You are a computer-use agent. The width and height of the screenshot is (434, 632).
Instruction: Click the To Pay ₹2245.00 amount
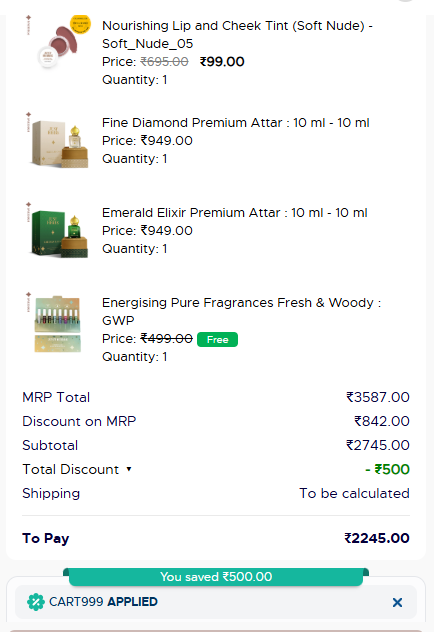coord(377,538)
